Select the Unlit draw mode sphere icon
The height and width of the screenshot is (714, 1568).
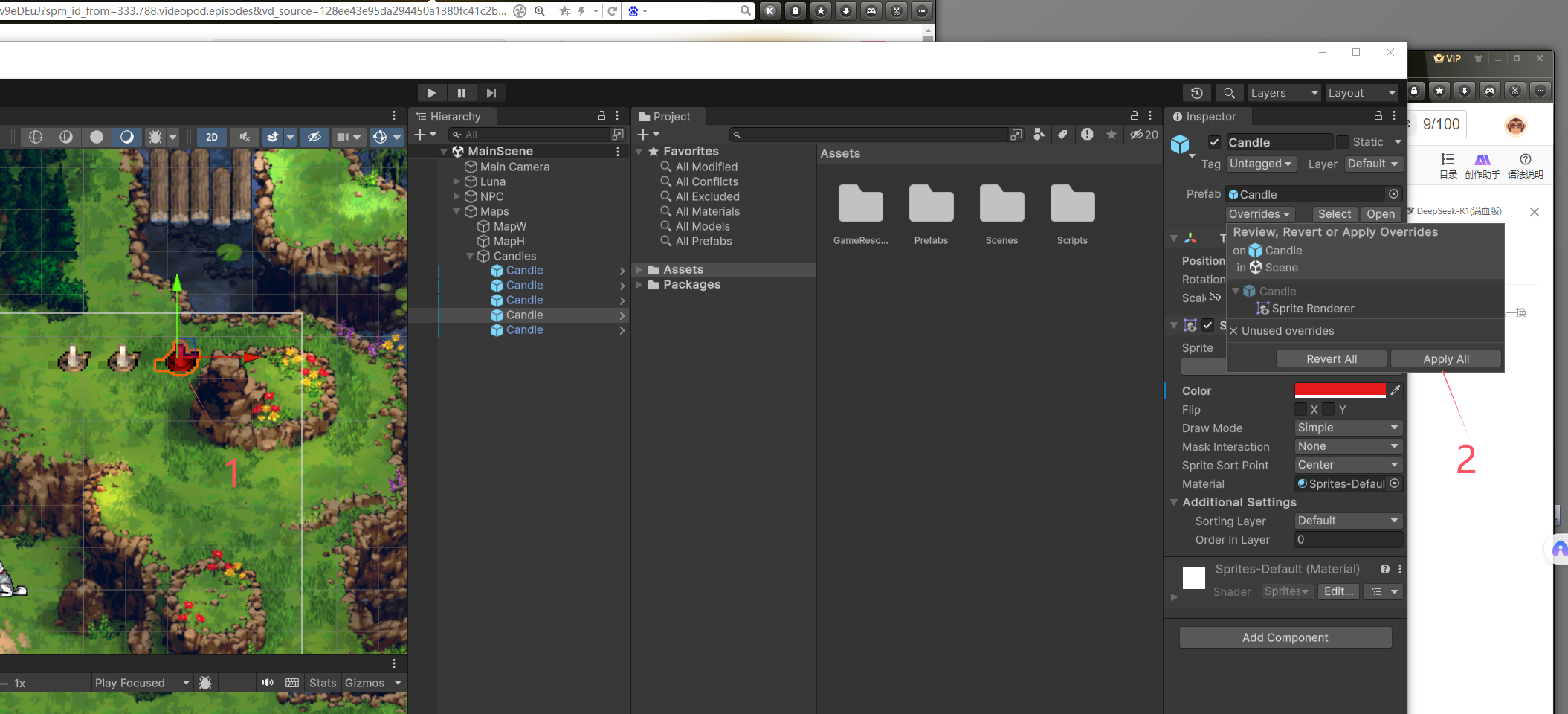[x=97, y=137]
